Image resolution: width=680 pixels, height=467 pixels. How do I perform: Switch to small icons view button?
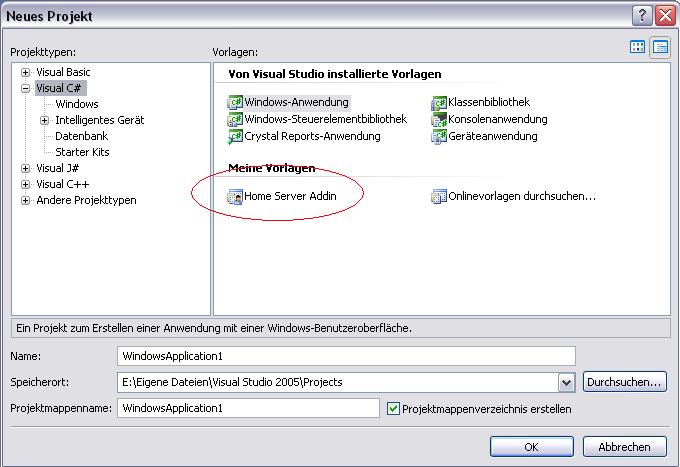click(660, 47)
